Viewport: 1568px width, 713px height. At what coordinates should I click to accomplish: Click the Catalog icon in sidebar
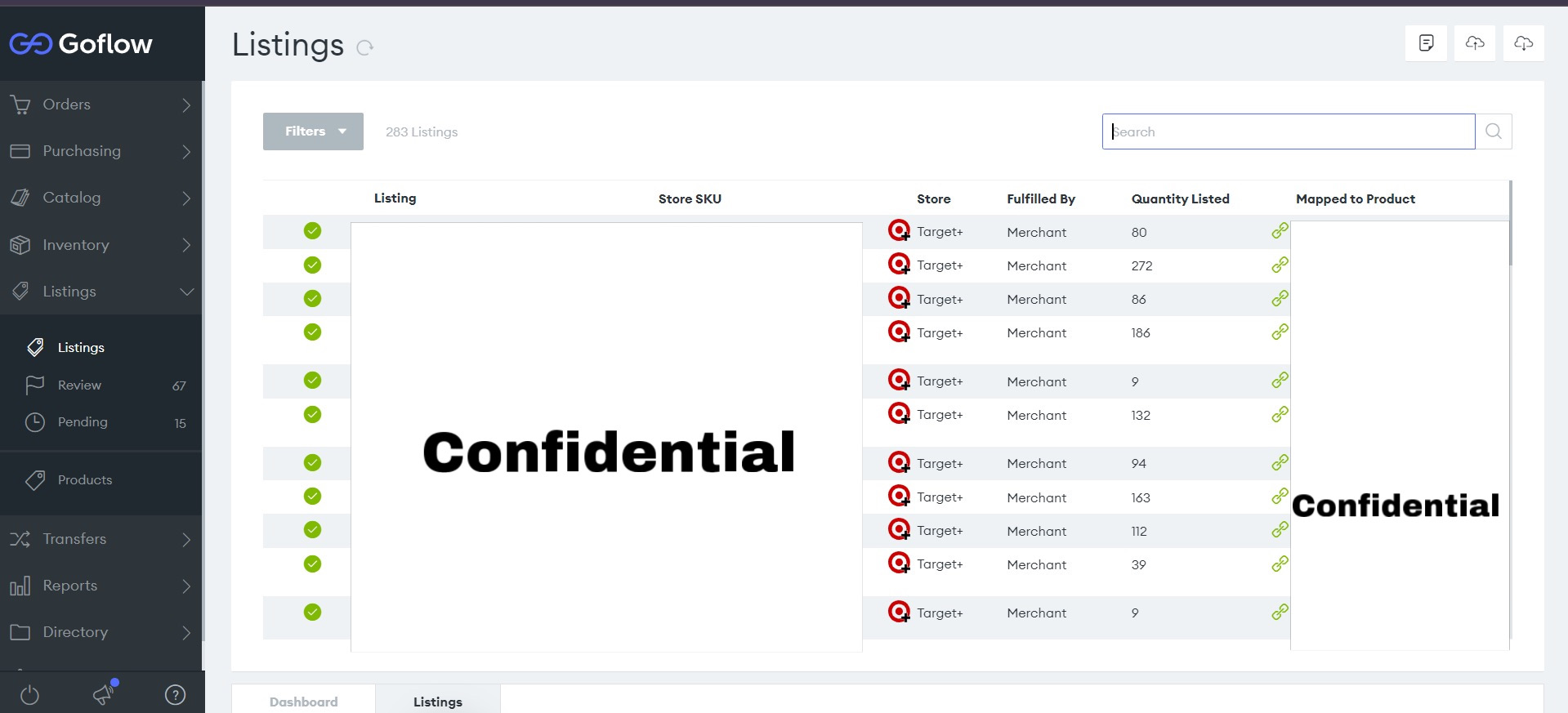tap(20, 198)
